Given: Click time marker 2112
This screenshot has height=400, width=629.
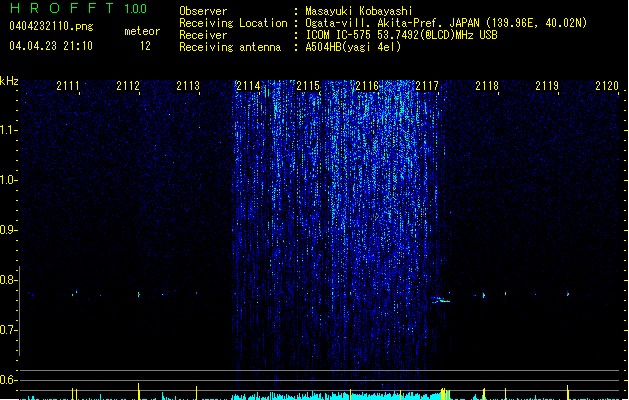Looking at the screenshot, I should 128,85.
